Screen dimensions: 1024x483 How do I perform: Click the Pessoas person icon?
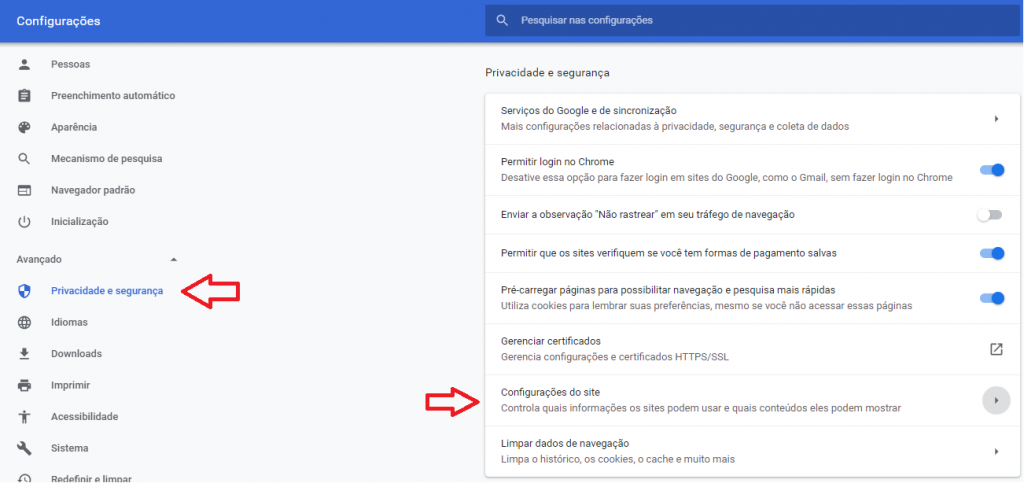point(24,64)
